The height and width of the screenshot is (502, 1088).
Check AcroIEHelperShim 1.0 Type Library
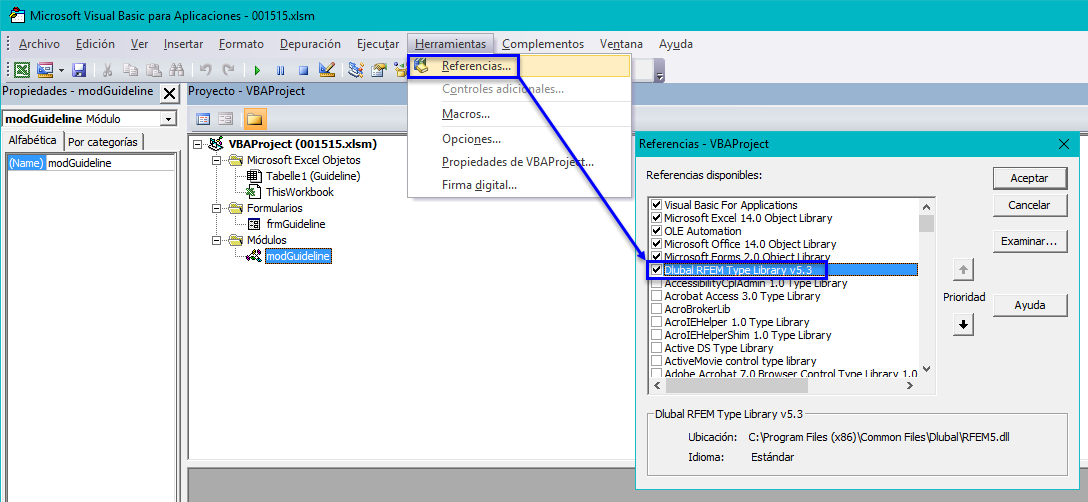pos(656,335)
